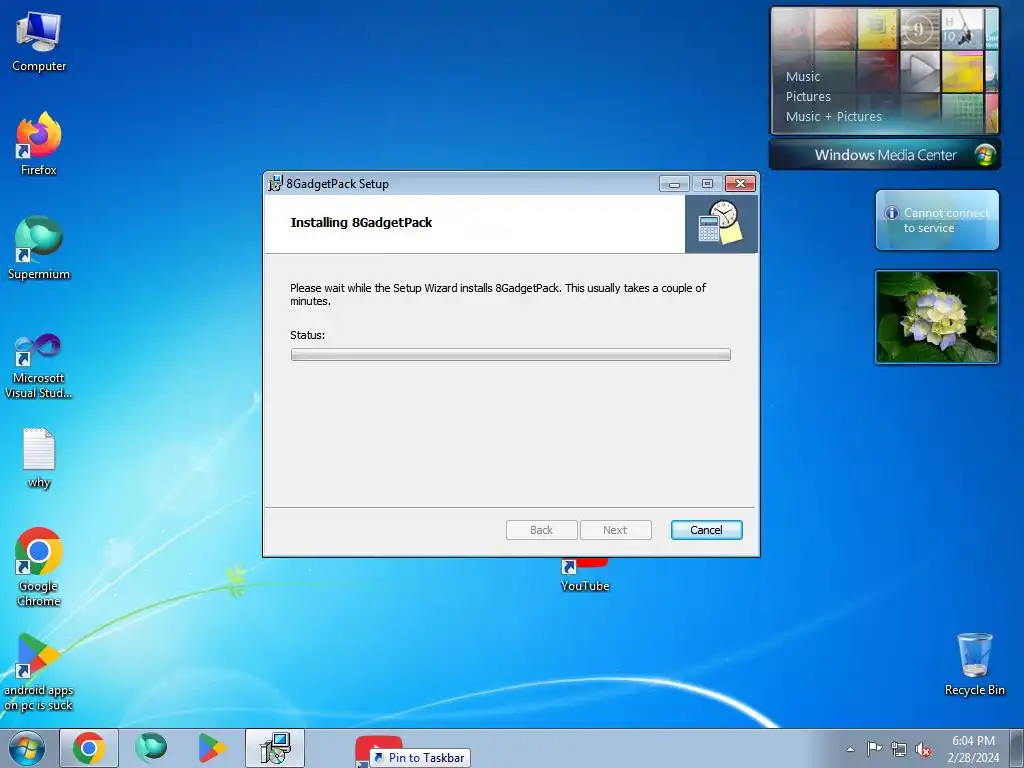
Task: Select the Recycle Bin icon
Action: [974, 664]
